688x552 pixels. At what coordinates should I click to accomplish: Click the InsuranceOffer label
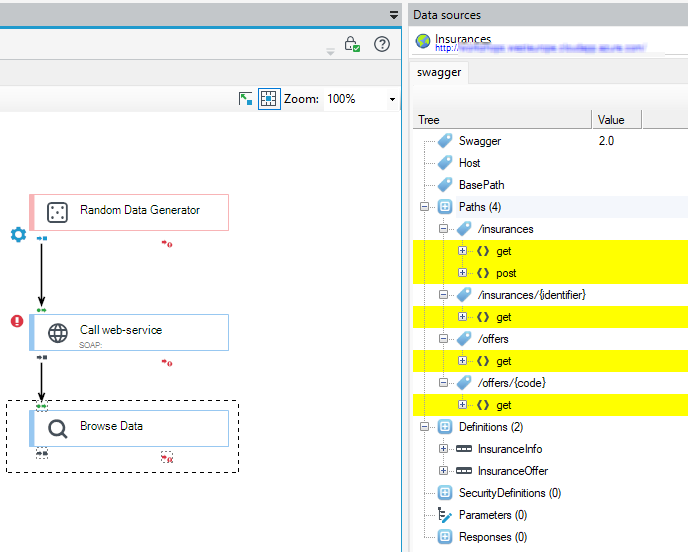click(512, 471)
